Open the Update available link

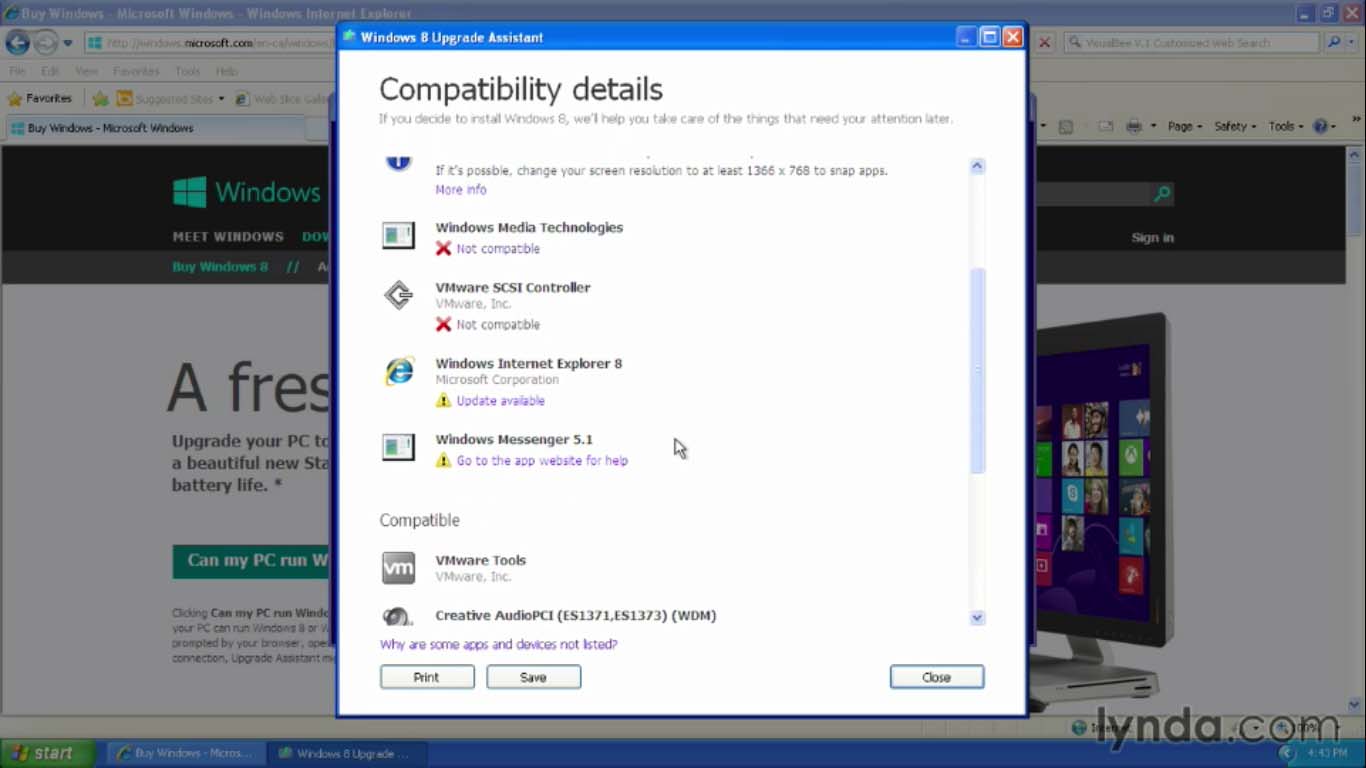point(500,401)
